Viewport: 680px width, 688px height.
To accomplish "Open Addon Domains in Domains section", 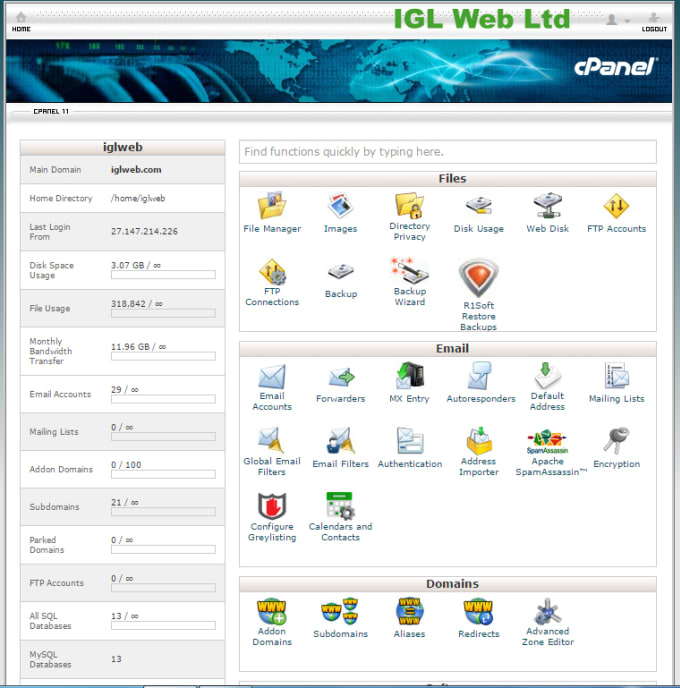I will (272, 622).
